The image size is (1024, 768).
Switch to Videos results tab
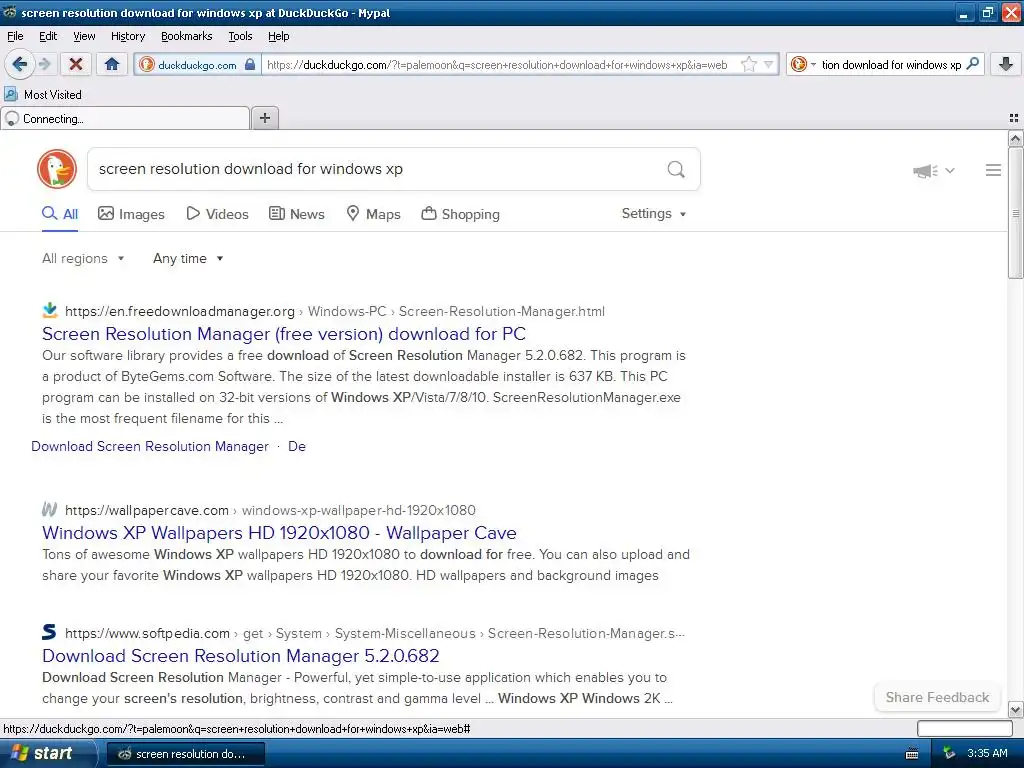pyautogui.click(x=217, y=214)
